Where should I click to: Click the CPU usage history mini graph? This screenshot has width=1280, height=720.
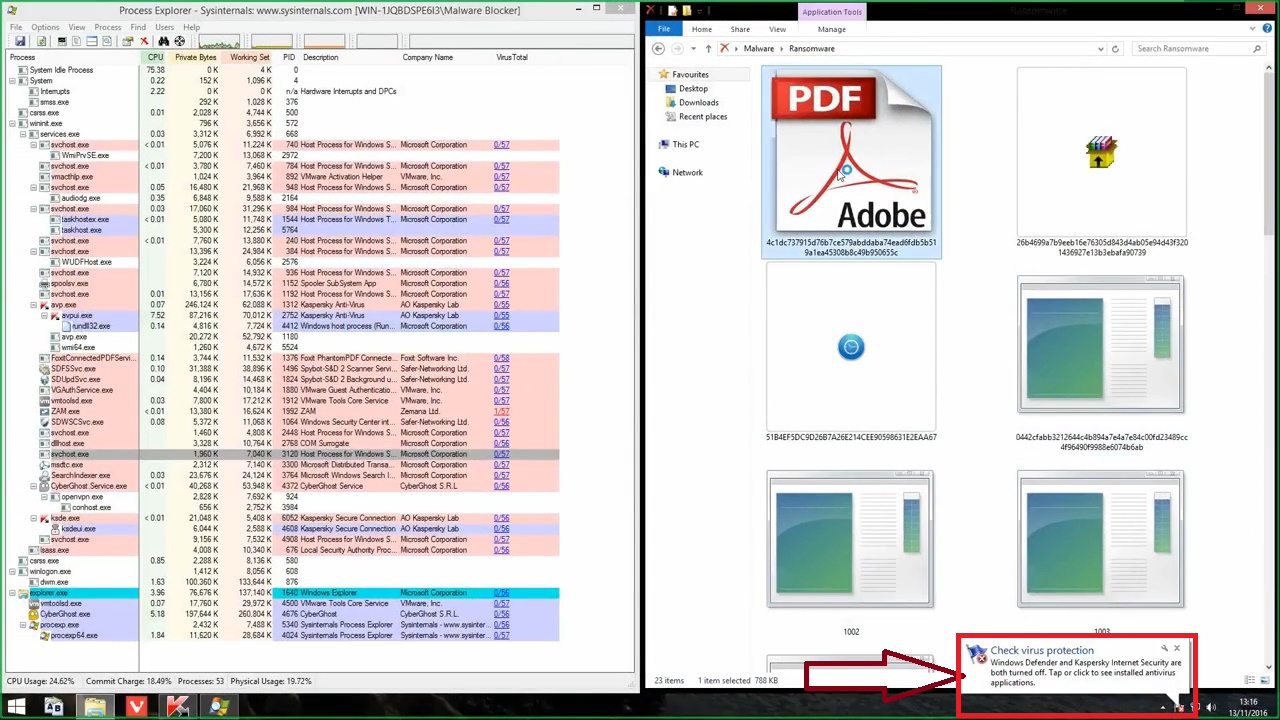point(219,41)
